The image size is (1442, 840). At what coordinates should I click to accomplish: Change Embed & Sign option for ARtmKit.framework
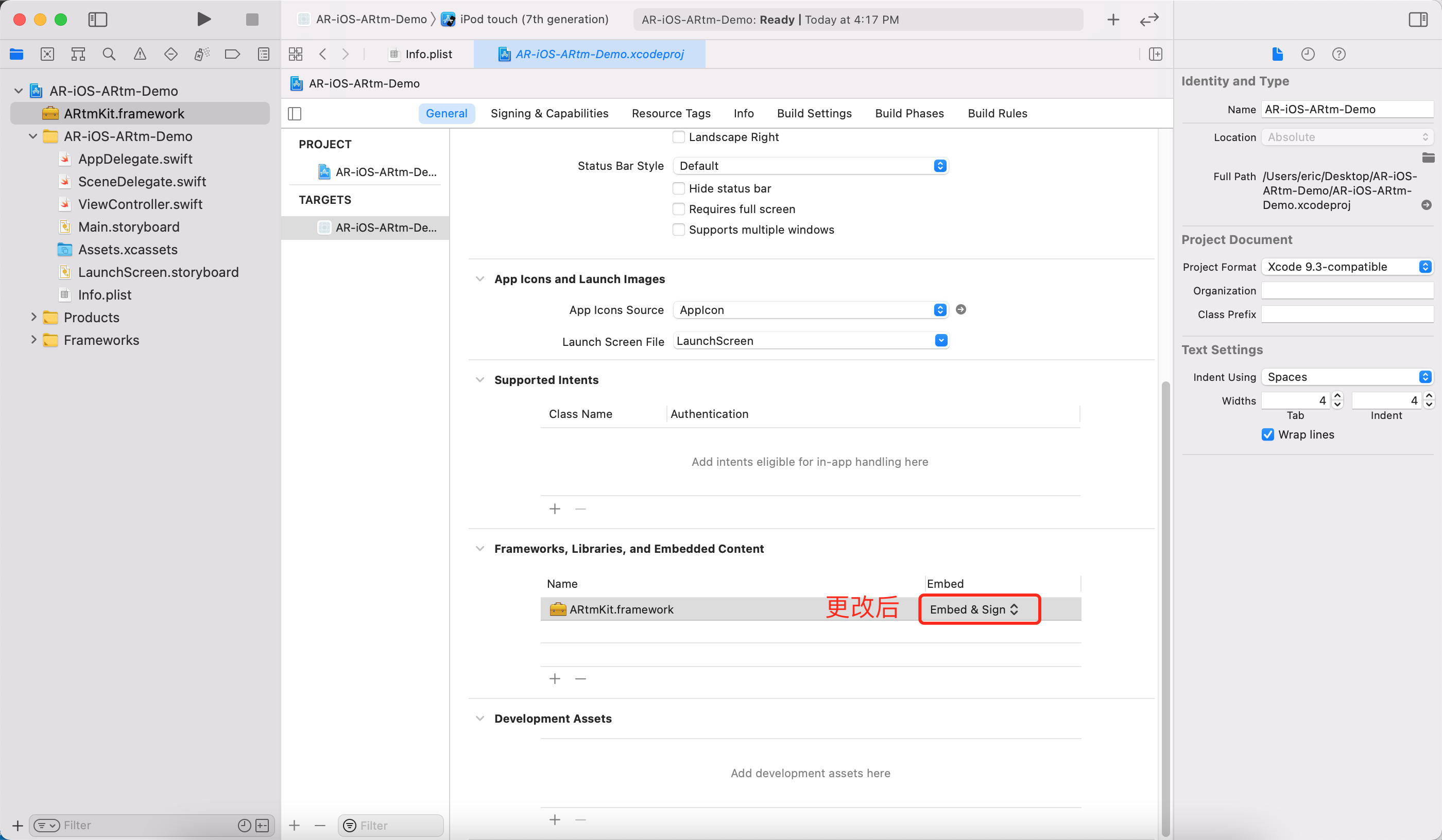[x=974, y=609]
